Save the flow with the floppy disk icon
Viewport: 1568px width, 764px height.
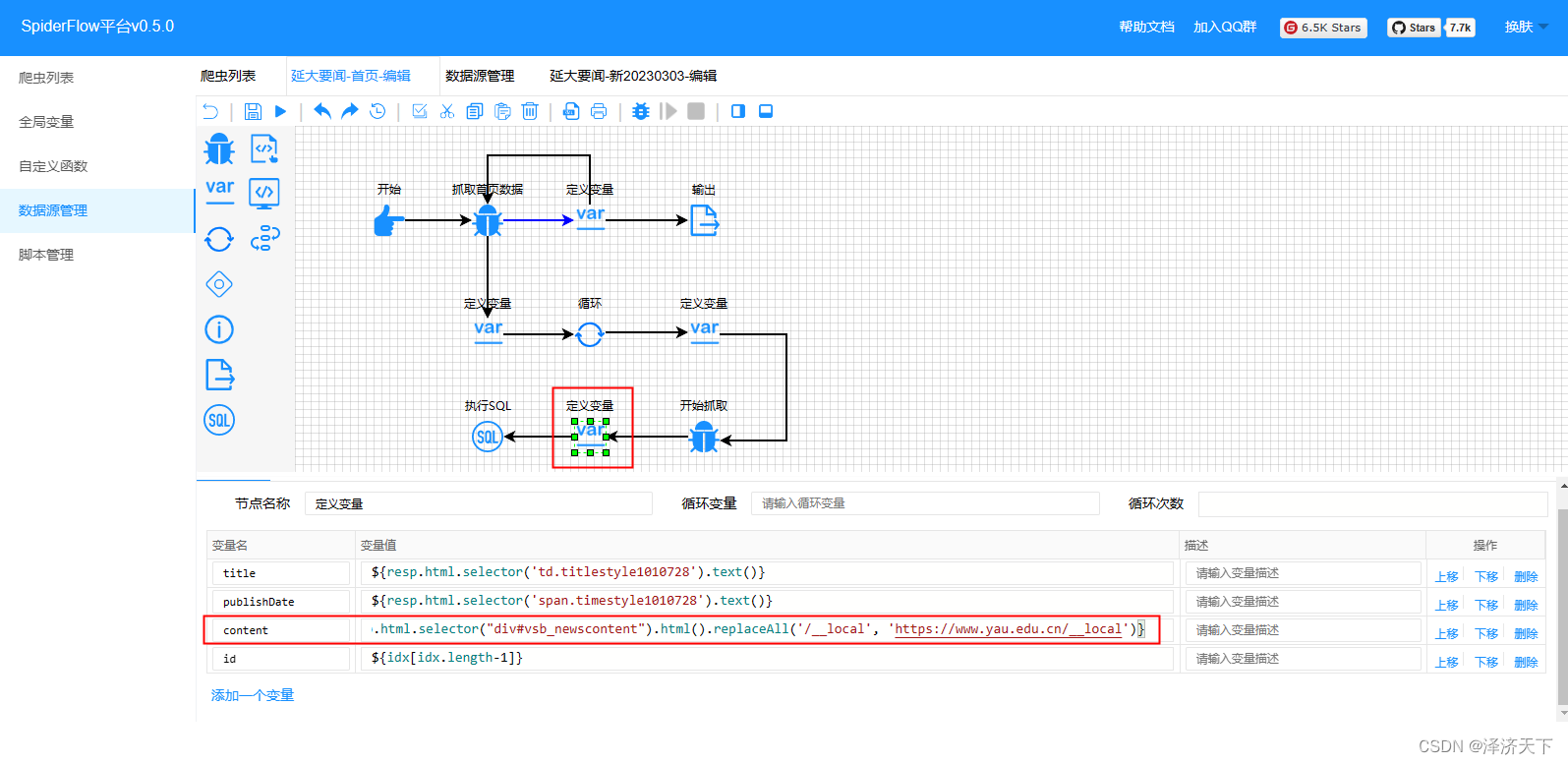tap(253, 111)
